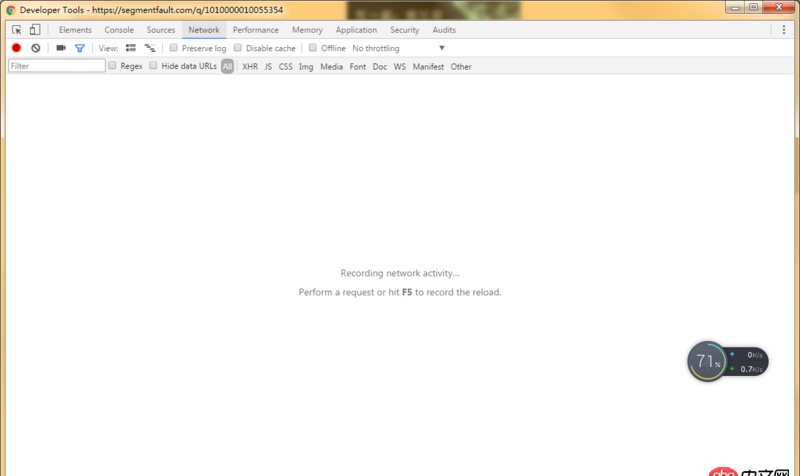
Task: Filter requests by XHR
Action: pos(250,66)
